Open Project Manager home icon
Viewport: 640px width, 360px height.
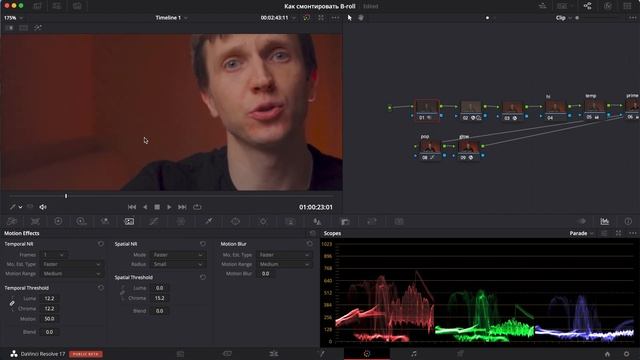pos(607,354)
